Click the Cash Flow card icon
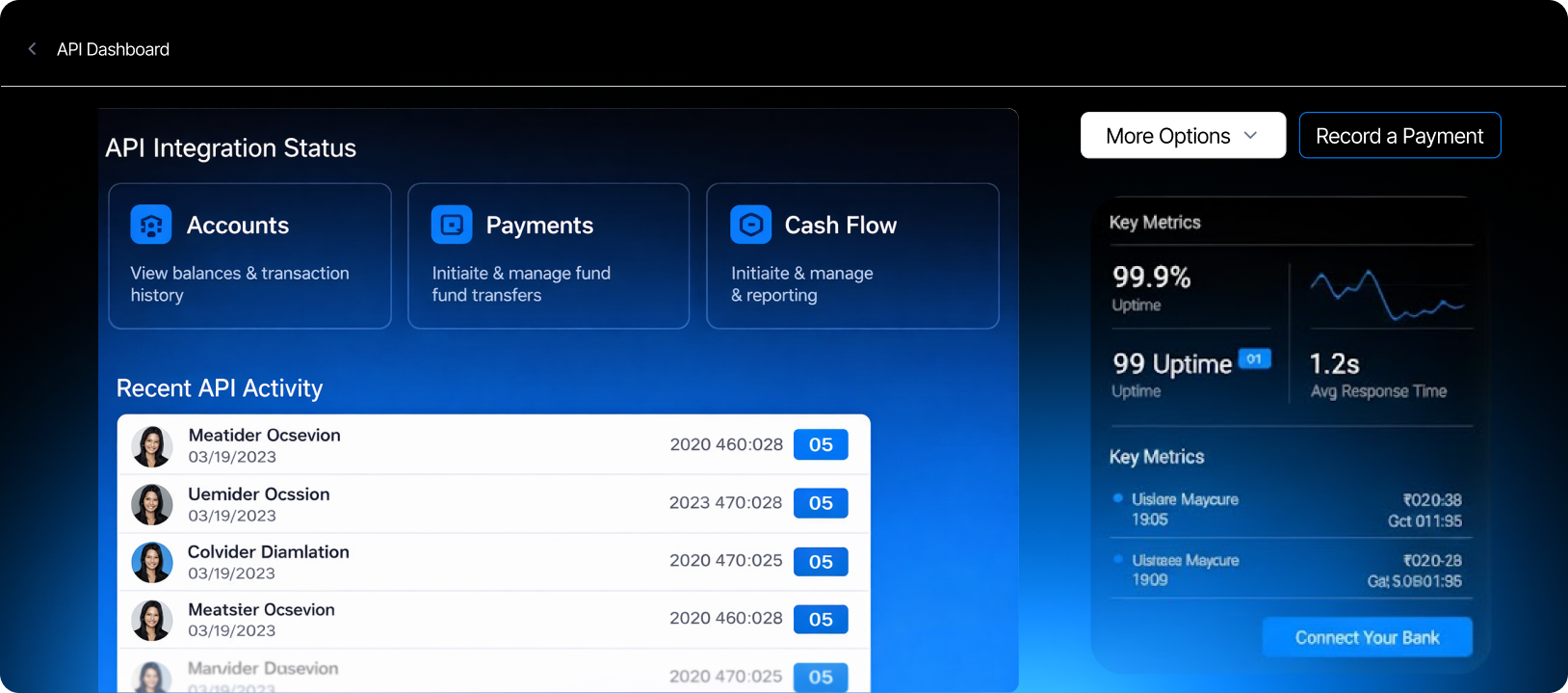The width and height of the screenshot is (1568, 693). (750, 225)
